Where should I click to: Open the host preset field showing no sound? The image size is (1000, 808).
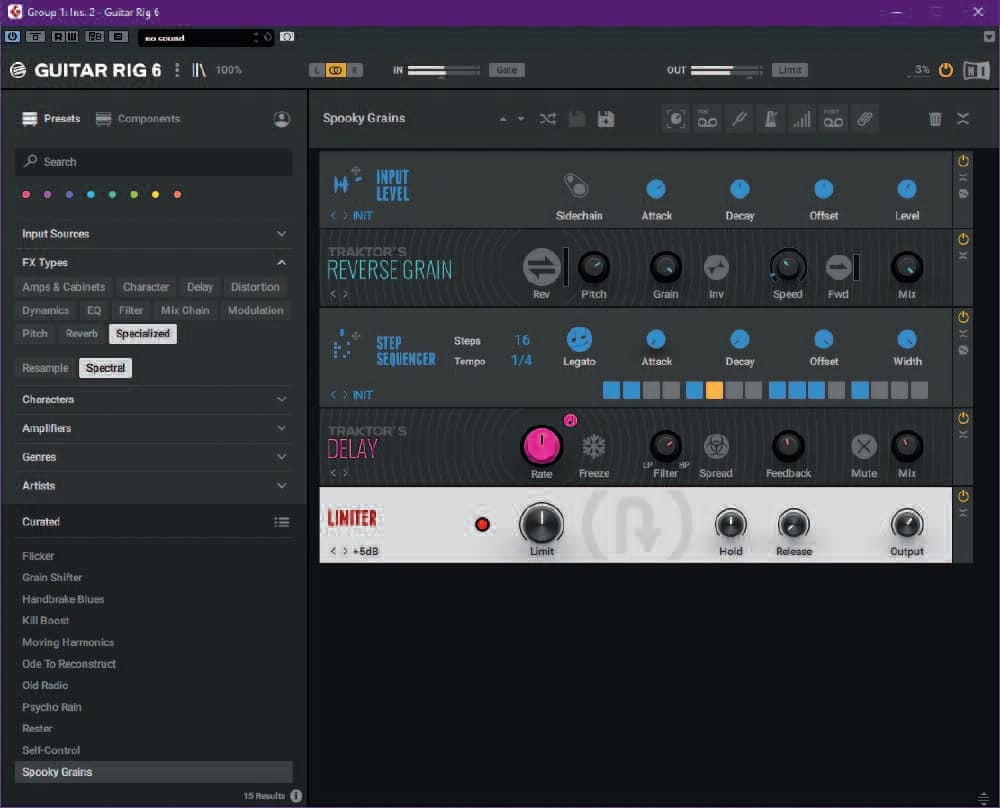(x=206, y=38)
